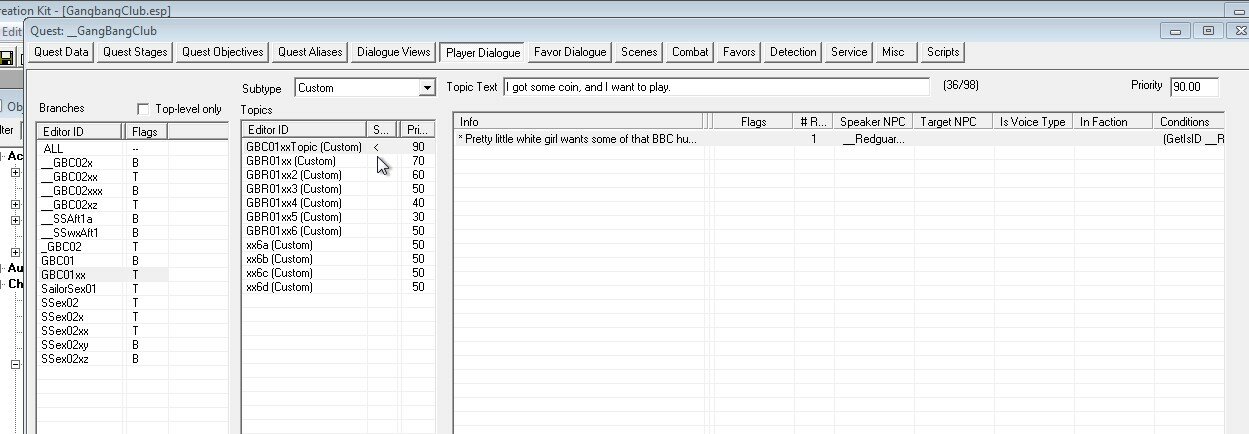Image resolution: width=1249 pixels, height=434 pixels.
Task: Click the __Redguar... Speaker NPC cell
Action: (872, 139)
